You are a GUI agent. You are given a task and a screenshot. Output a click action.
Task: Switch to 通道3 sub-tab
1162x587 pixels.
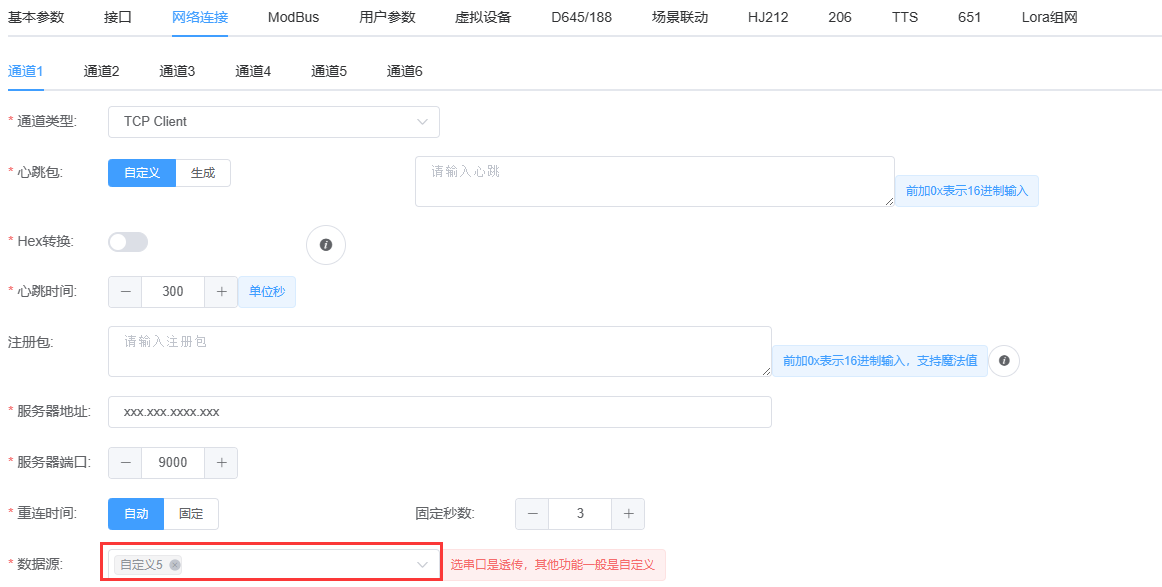177,71
